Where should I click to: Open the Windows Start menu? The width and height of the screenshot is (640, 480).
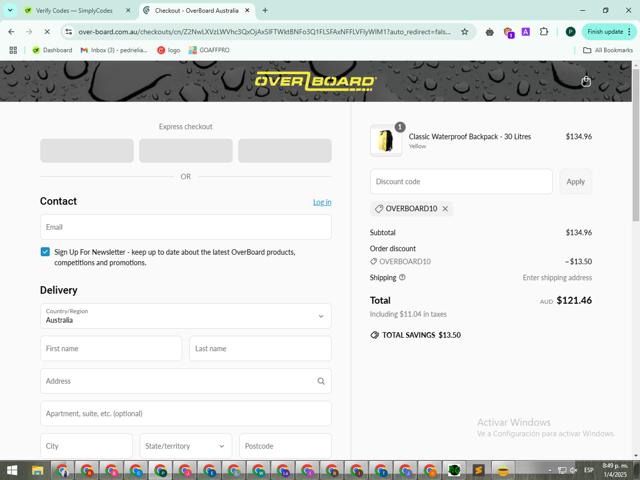[x=12, y=471]
